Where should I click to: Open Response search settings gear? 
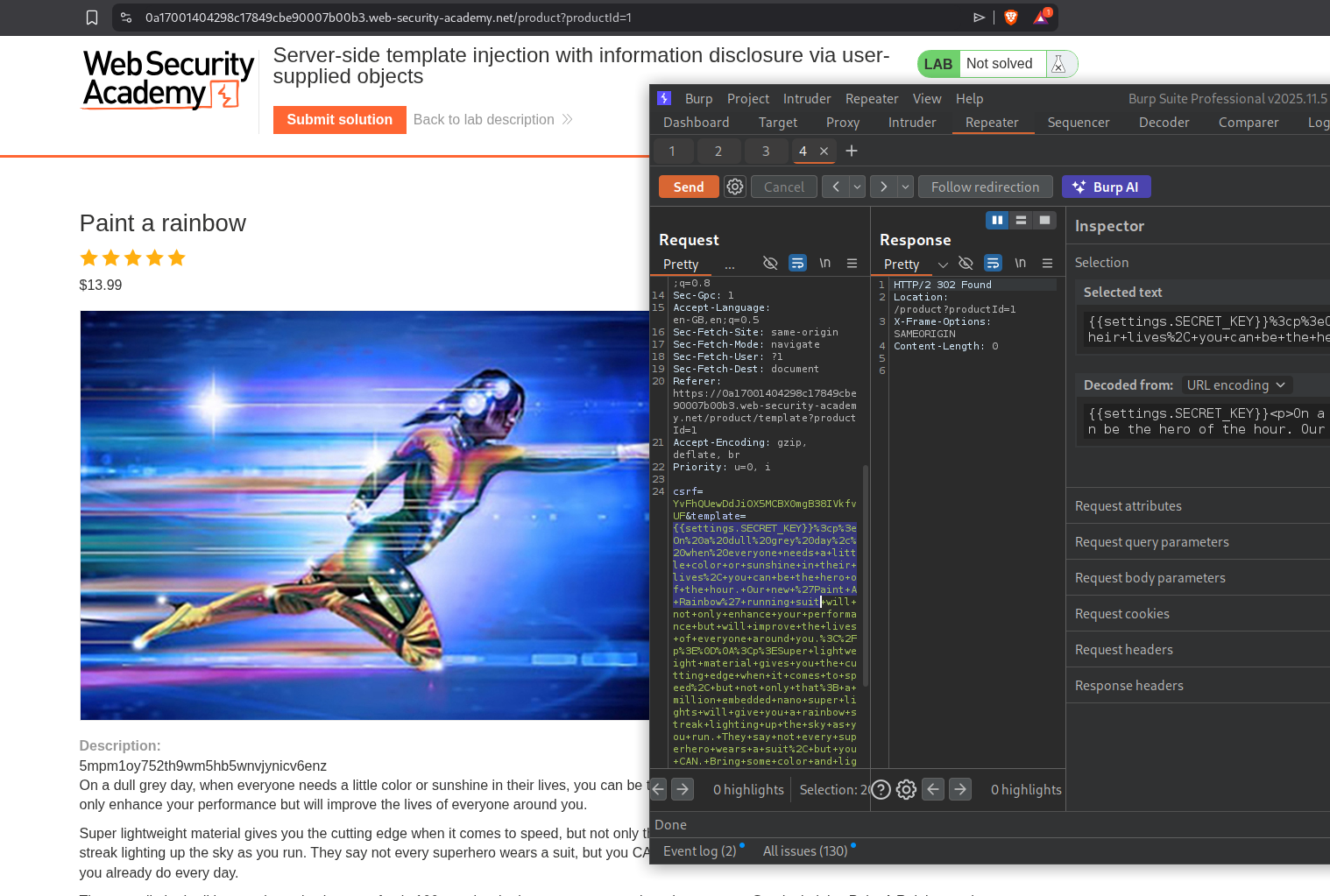point(907,790)
